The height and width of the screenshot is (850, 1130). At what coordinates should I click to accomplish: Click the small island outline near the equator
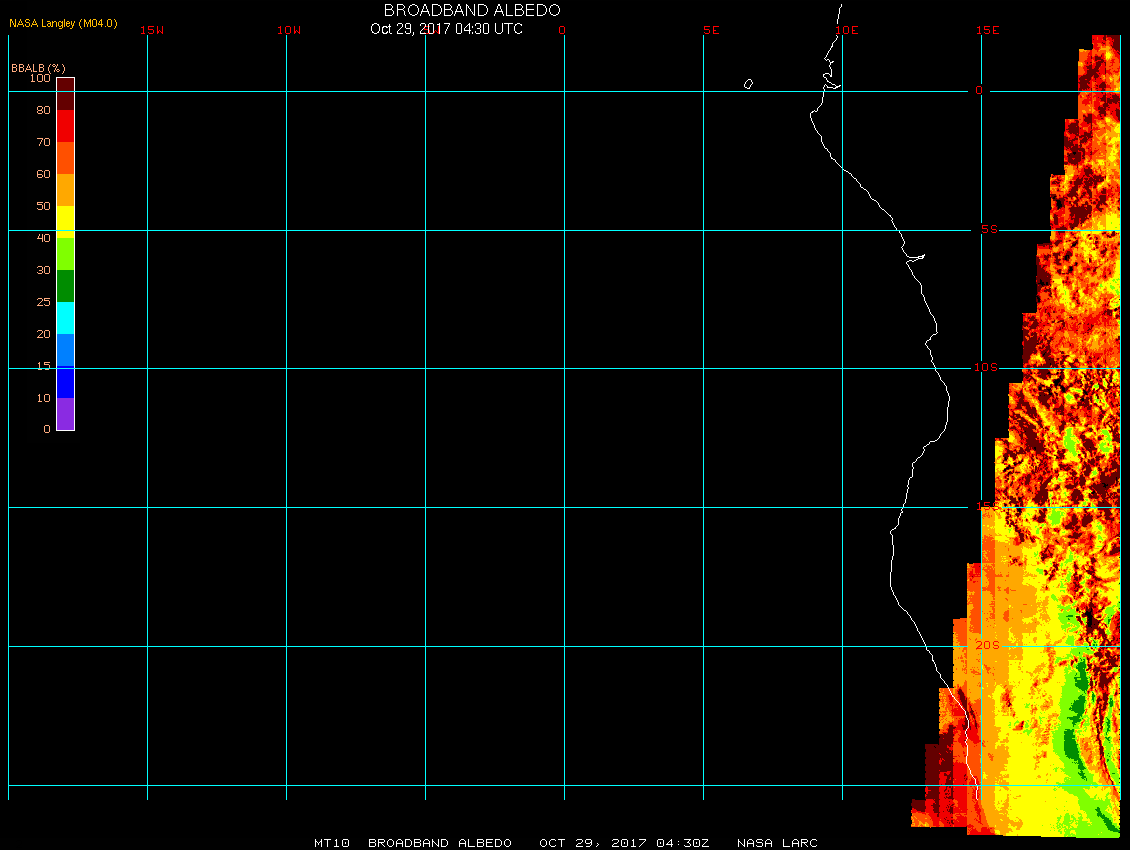pyautogui.click(x=748, y=84)
